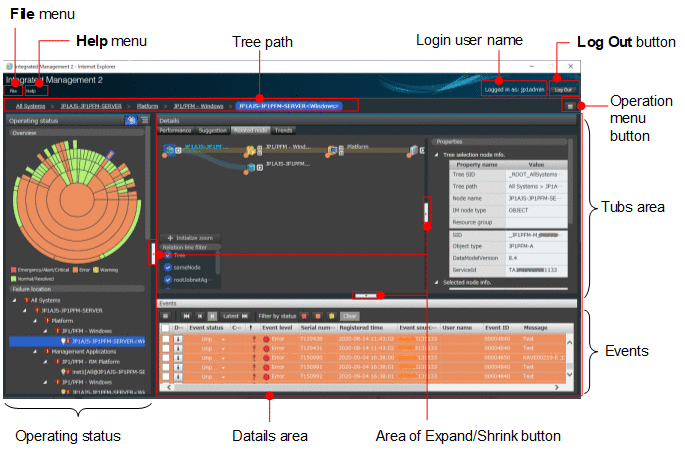Select the lower JP1AJS-JP1PFM node icon
Image resolution: width=685 pixels, height=452 pixels.
(251, 168)
